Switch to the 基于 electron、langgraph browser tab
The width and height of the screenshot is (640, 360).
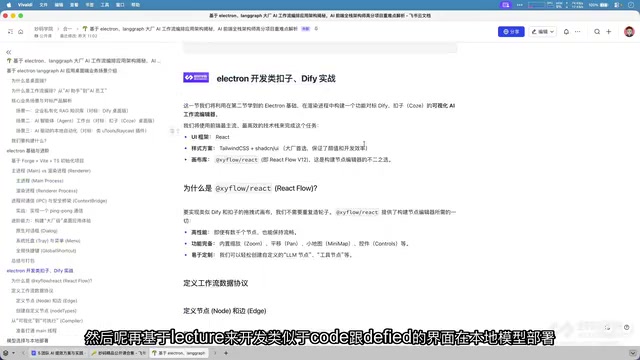(178, 353)
